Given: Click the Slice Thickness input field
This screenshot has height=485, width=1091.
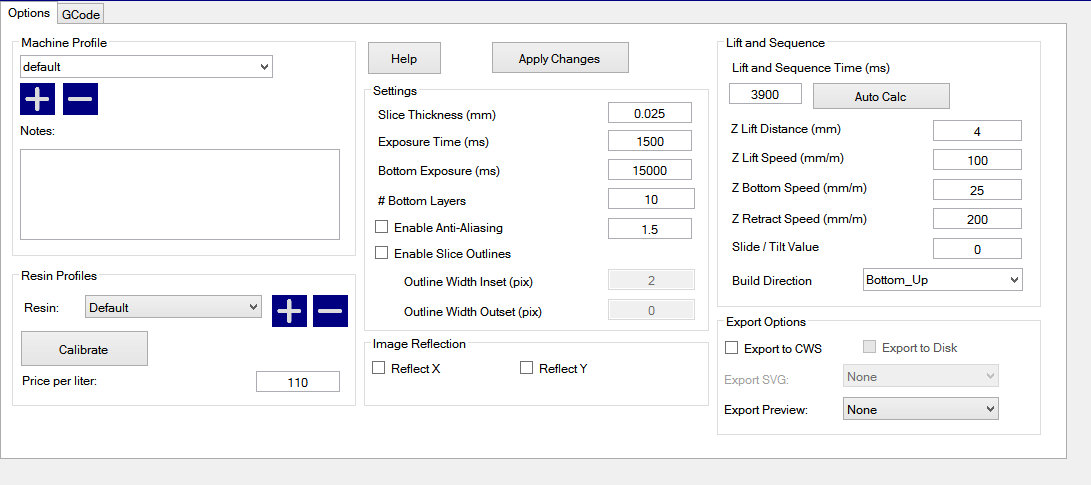Looking at the screenshot, I should (x=650, y=113).
